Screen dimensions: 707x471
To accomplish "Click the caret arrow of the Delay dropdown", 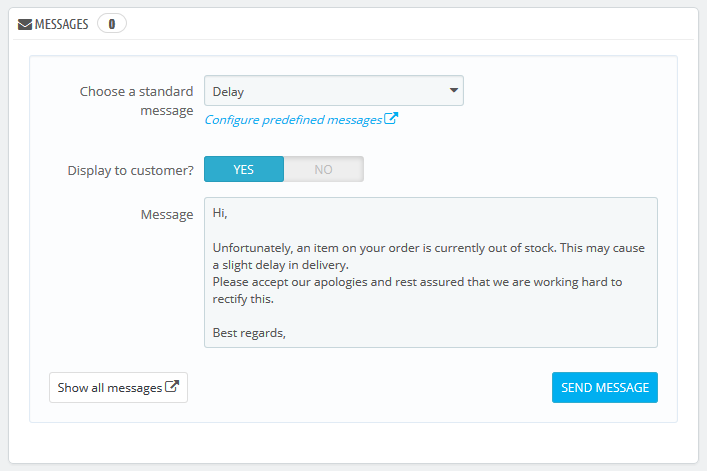I will pyautogui.click(x=454, y=91).
